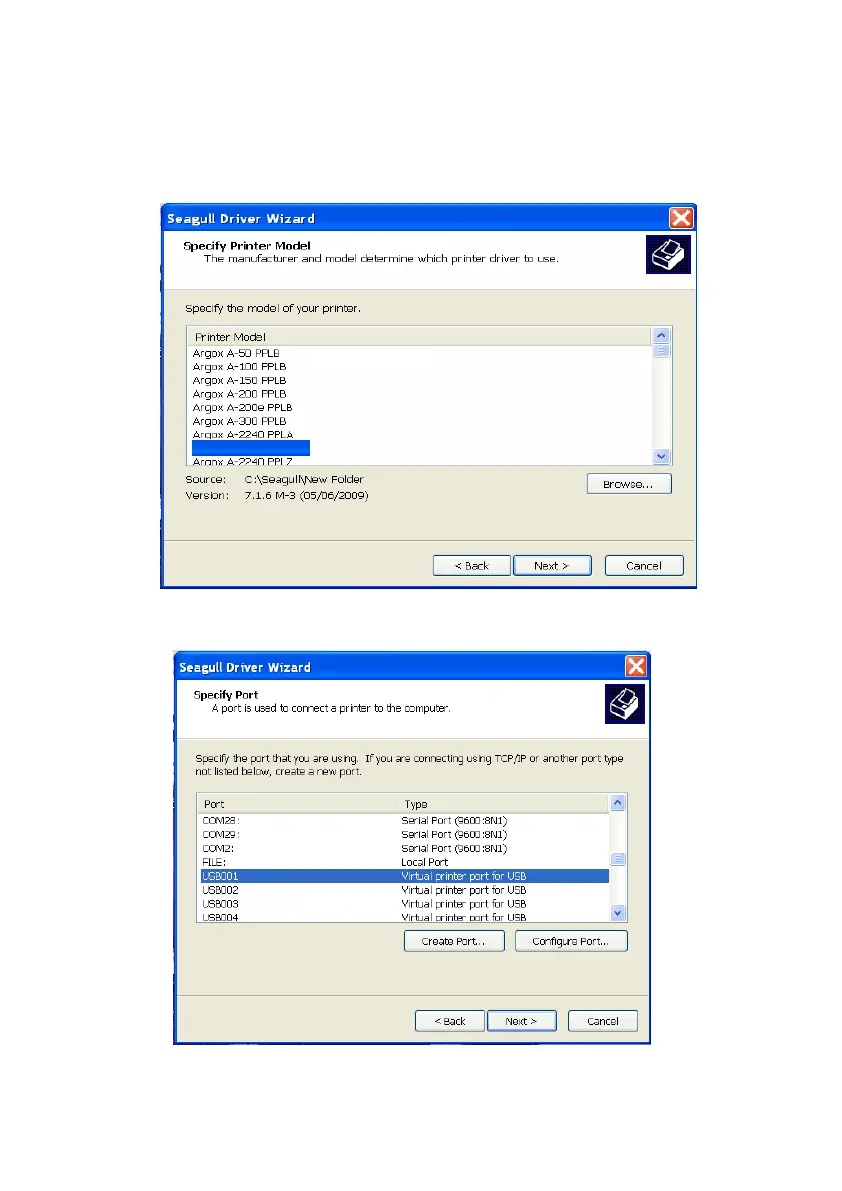Open Configure Port... settings
This screenshot has height=1191, width=842.
point(571,941)
